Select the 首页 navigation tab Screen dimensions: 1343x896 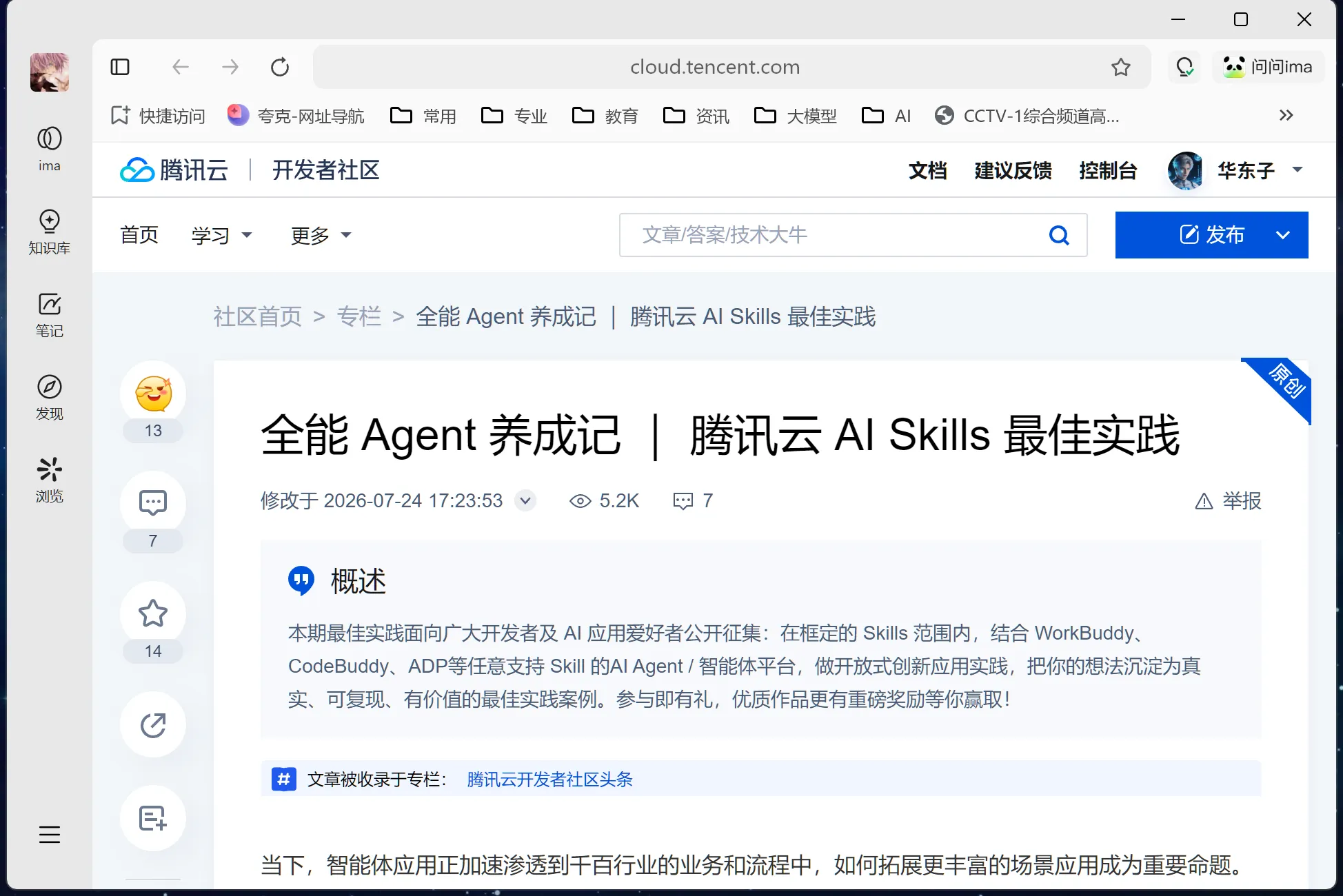click(139, 235)
